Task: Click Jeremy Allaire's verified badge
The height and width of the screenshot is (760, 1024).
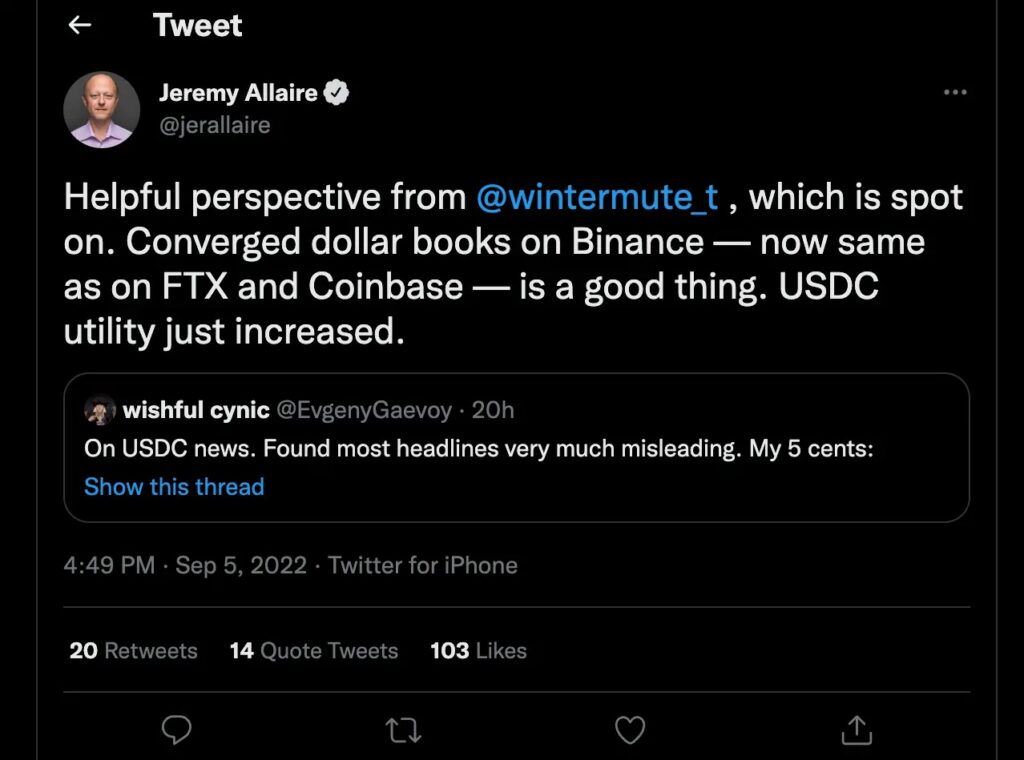Action: [x=336, y=91]
